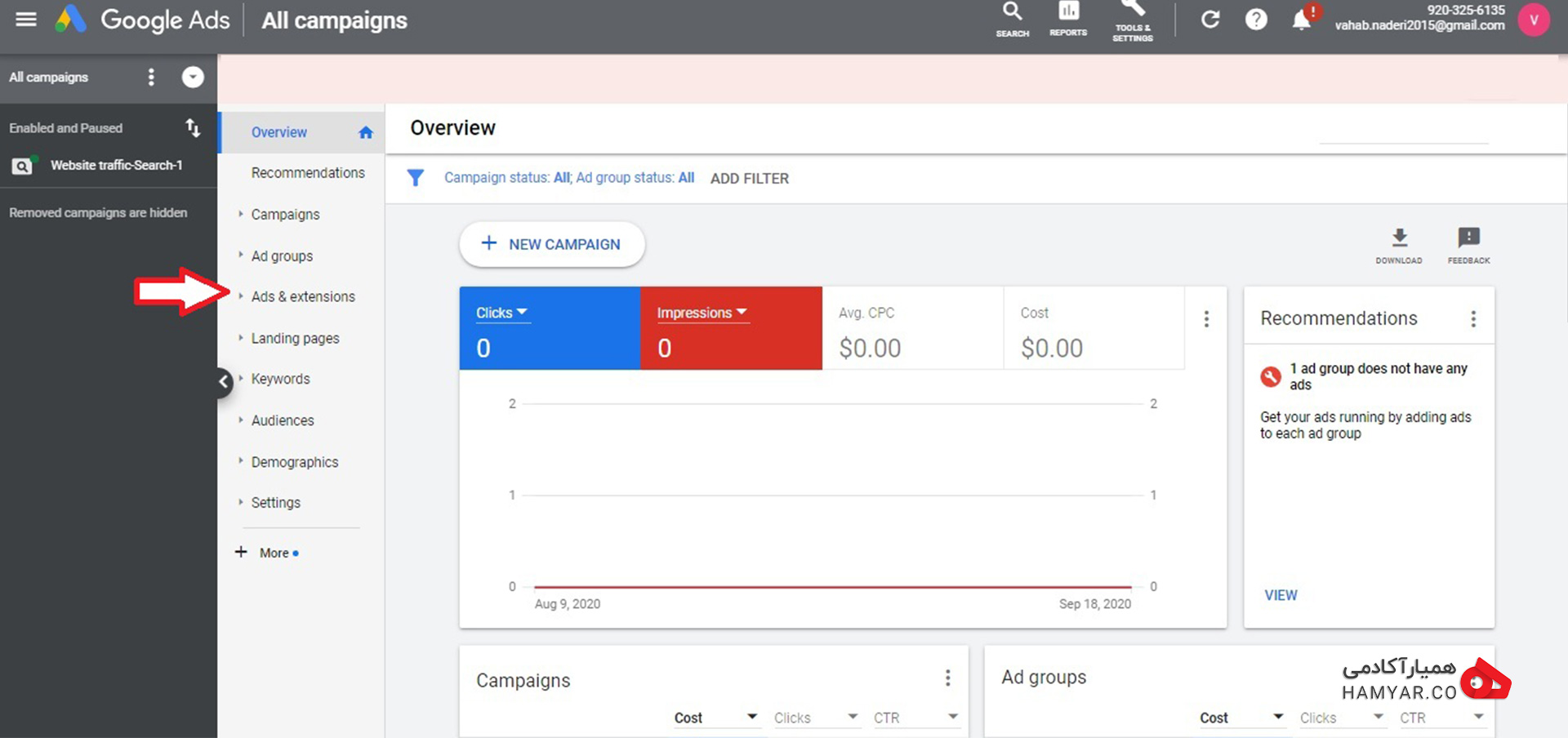Open Clicks dropdown in Ad groups card
Viewport: 1568px width, 738px height.
[1343, 718]
